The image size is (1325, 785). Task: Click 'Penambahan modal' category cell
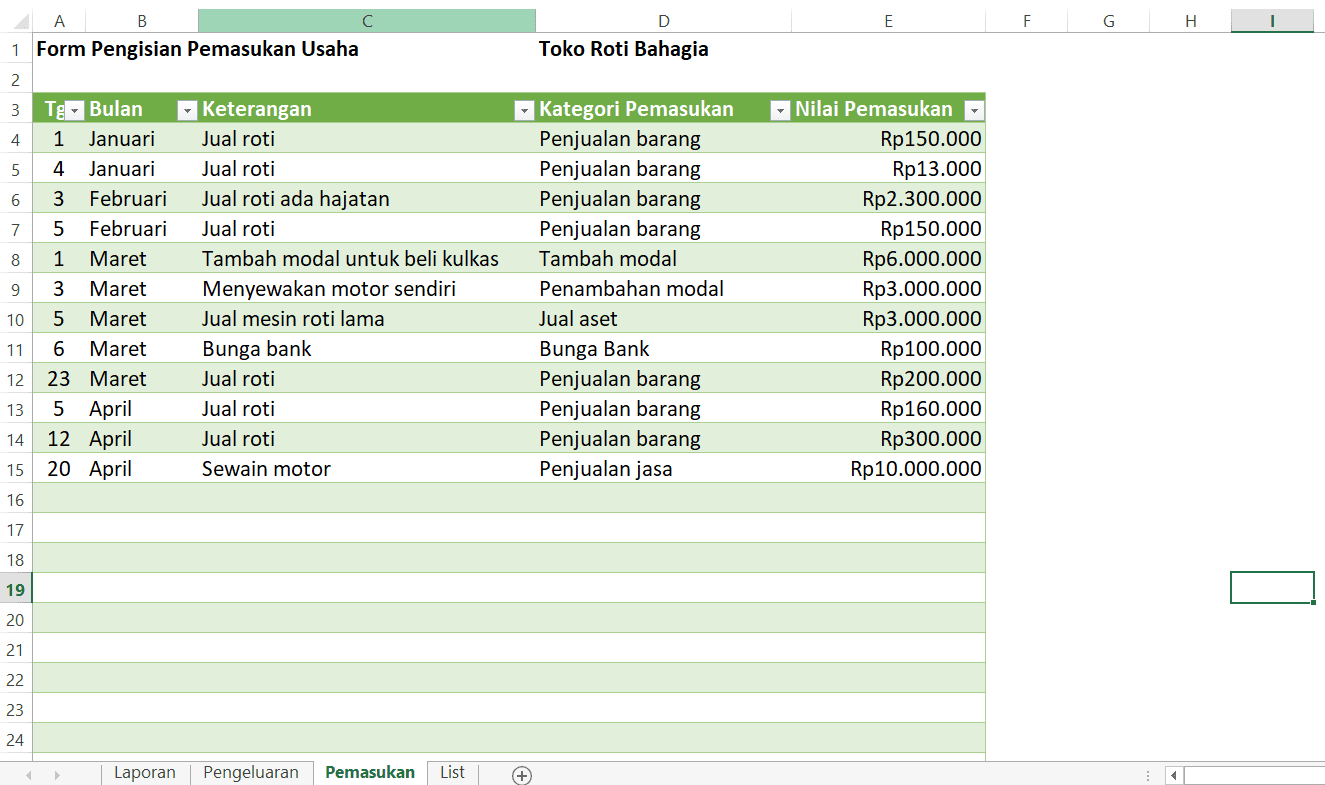663,289
